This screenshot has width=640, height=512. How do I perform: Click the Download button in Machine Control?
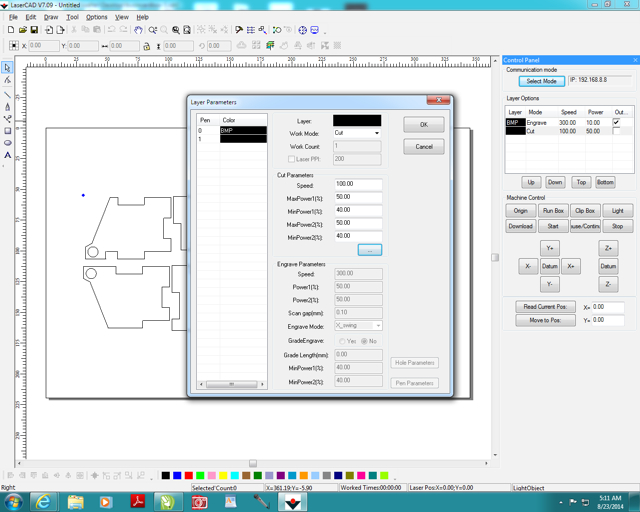[x=520, y=226]
